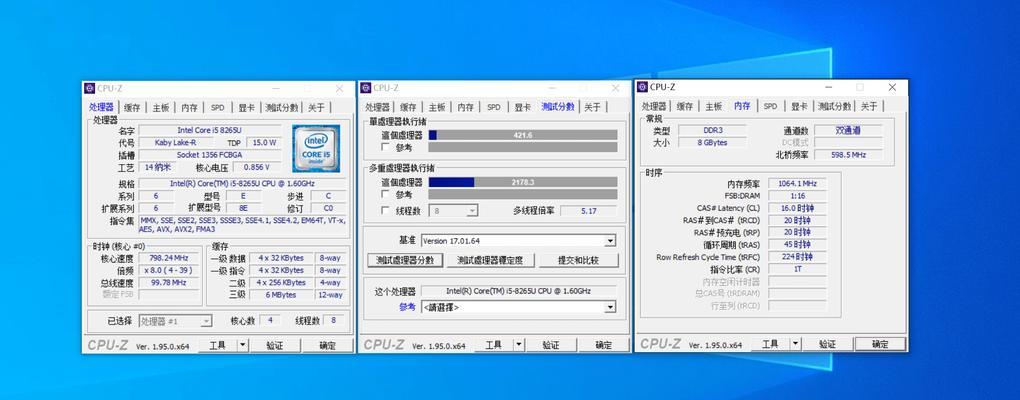Click the Socket 1356 FCBGA value
Image resolution: width=1020 pixels, height=400 pixels.
pos(209,155)
